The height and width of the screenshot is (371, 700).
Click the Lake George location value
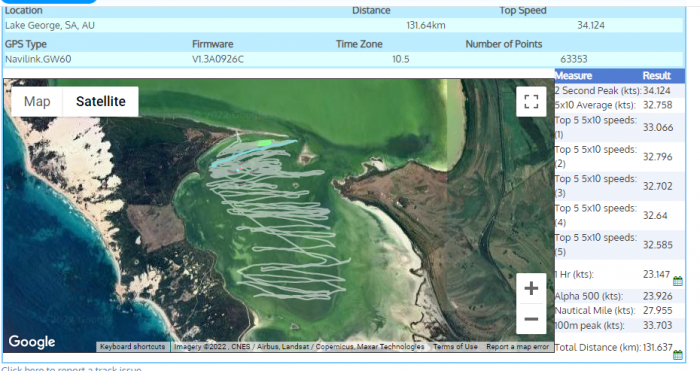pos(50,25)
